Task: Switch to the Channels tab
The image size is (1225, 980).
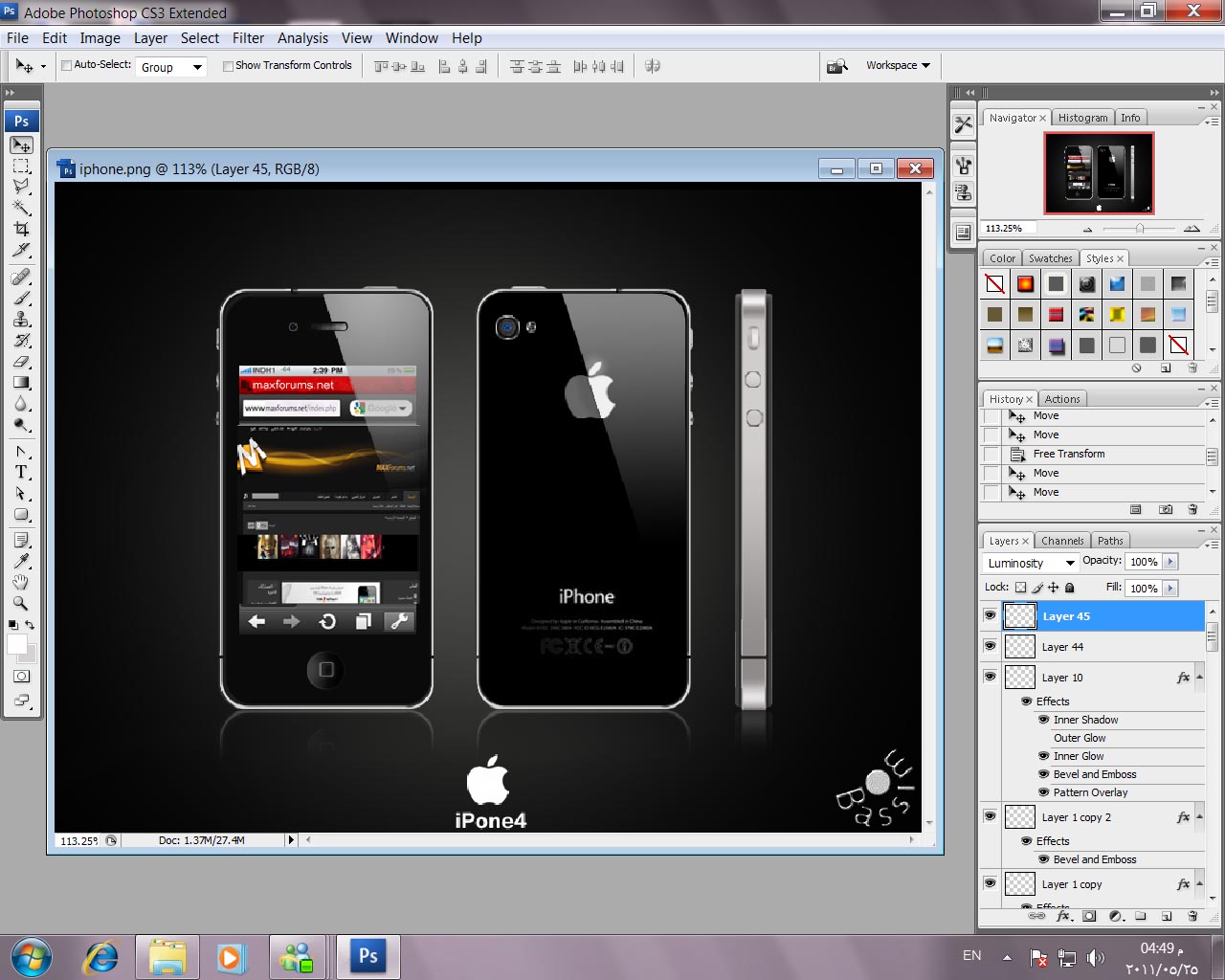Action: tap(1062, 541)
